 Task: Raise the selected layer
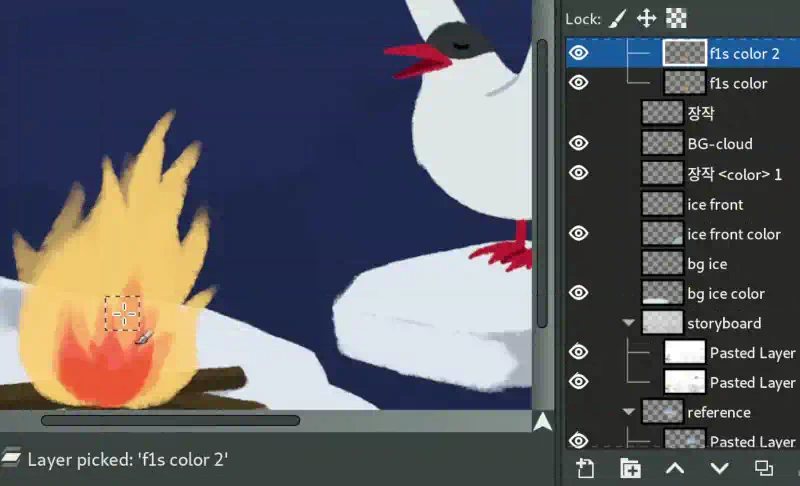pos(675,468)
